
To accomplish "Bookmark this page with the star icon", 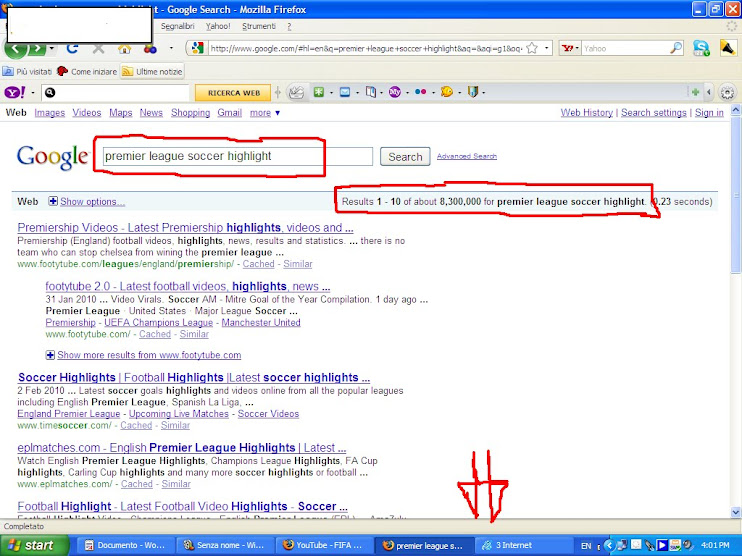I will pyautogui.click(x=532, y=48).
